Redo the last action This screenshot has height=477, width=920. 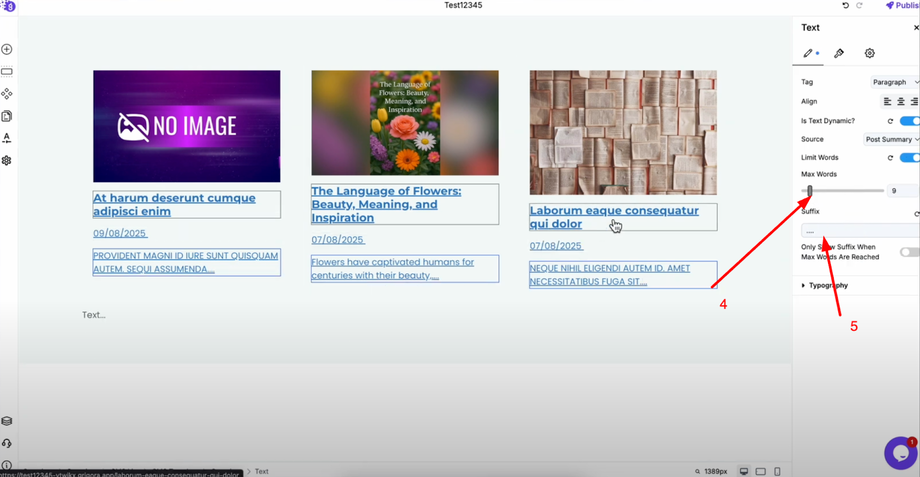(860, 5)
